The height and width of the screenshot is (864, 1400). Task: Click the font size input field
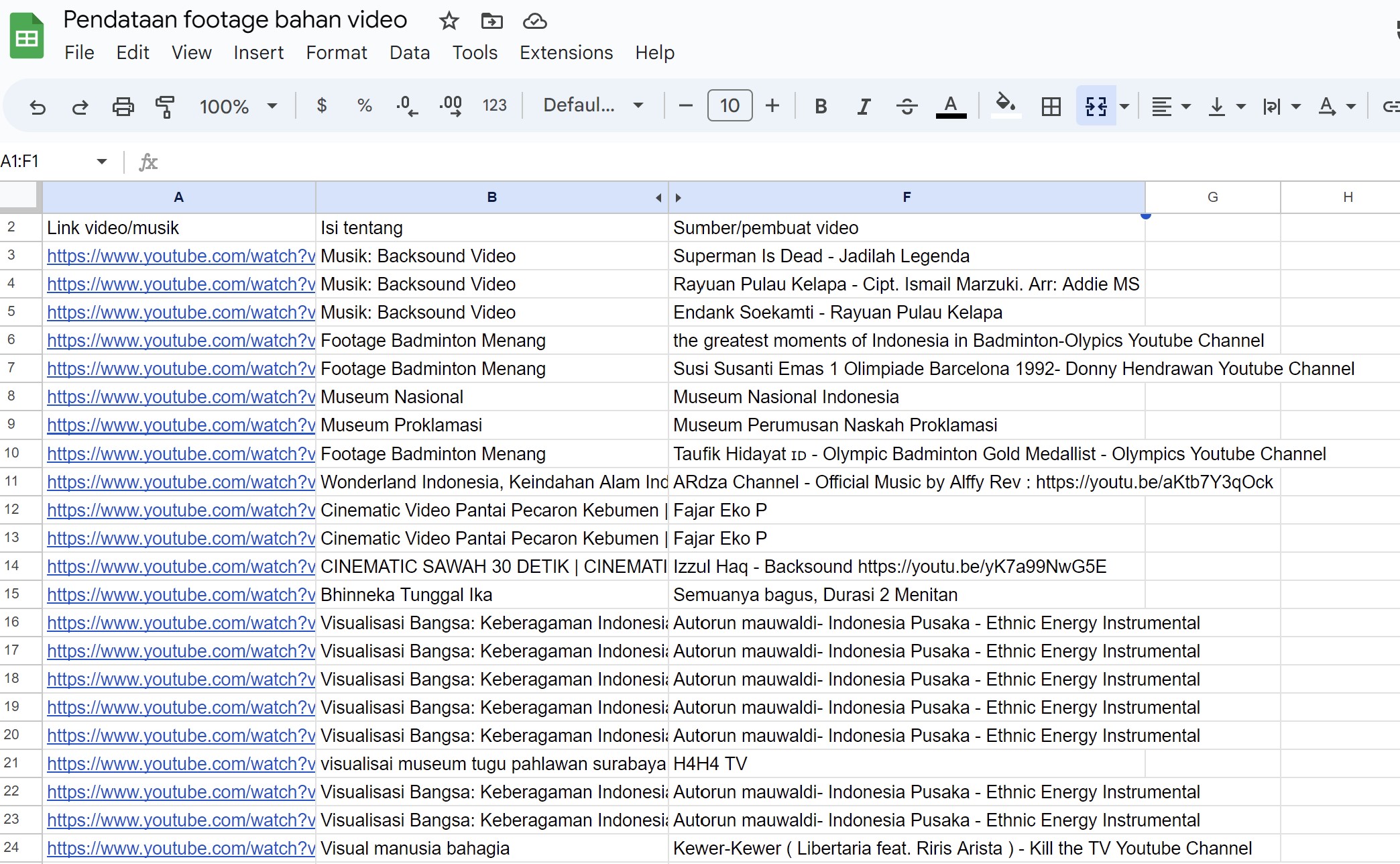[x=730, y=106]
